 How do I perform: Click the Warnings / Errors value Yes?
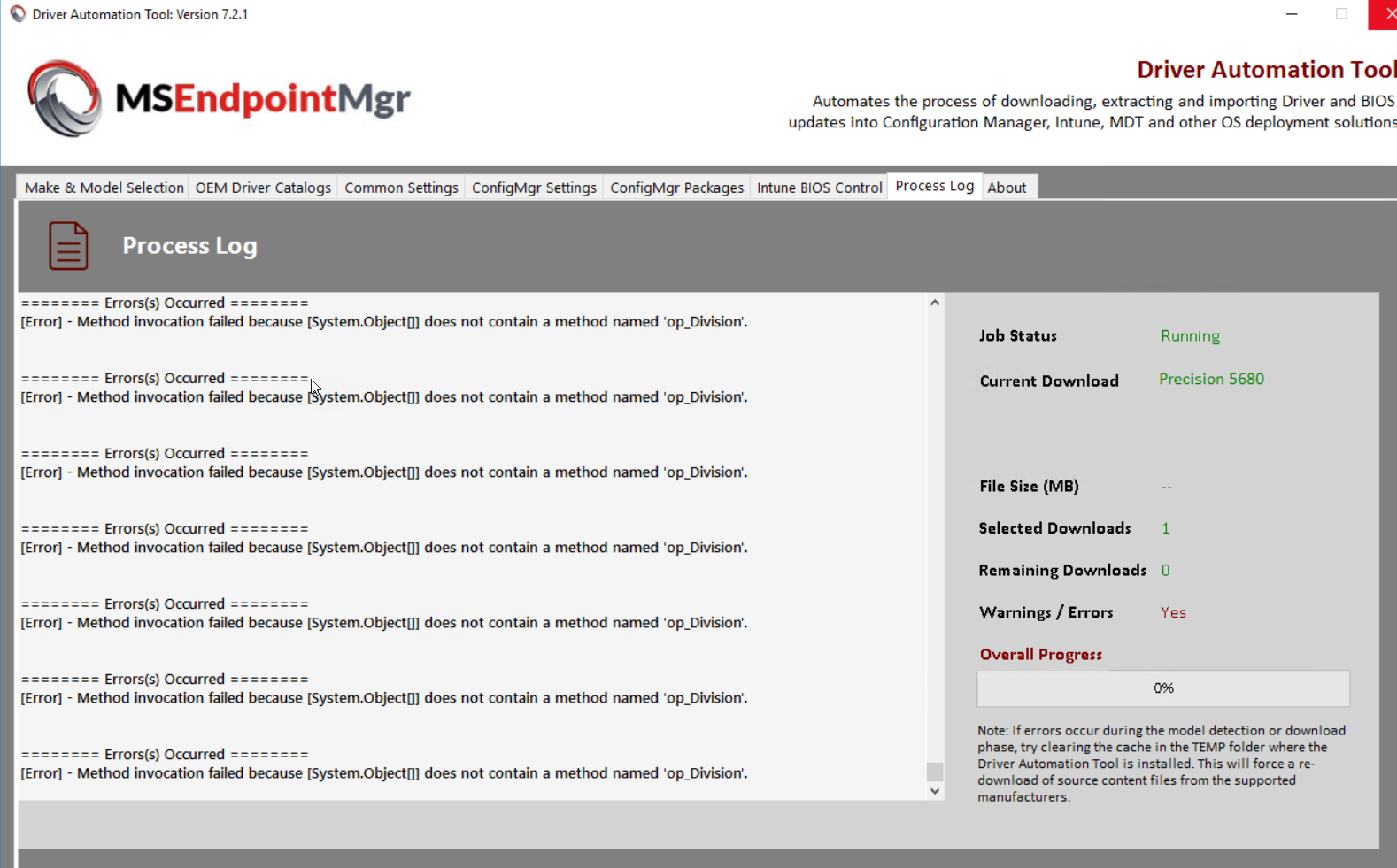(x=1173, y=612)
